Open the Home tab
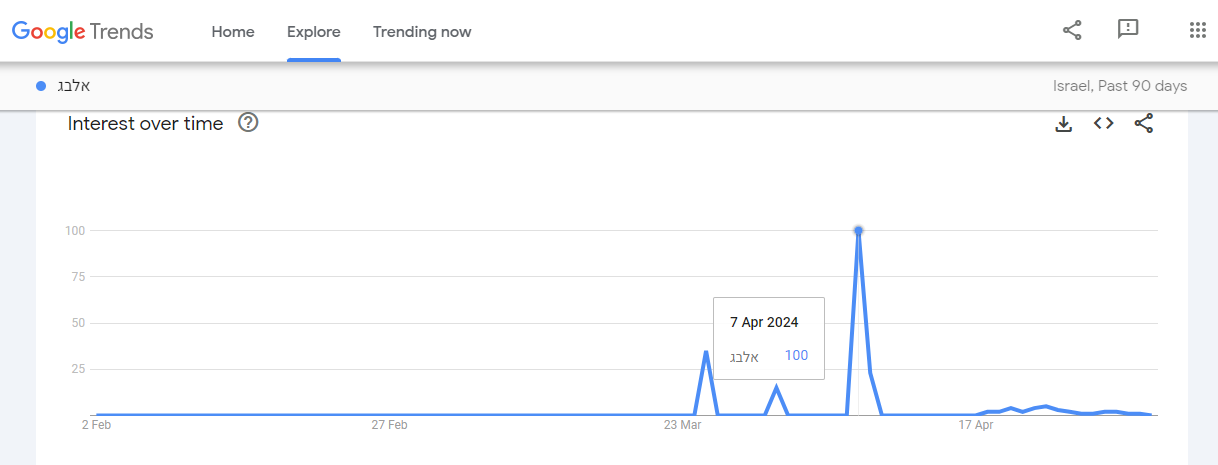This screenshot has height=465, width=1218. [x=233, y=32]
